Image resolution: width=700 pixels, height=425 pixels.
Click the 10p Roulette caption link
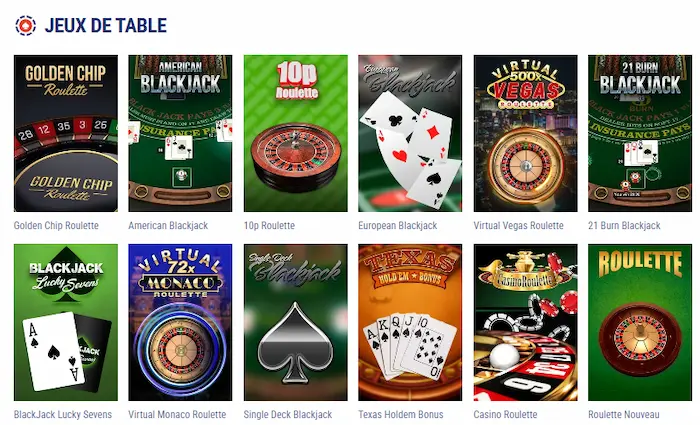tap(269, 225)
